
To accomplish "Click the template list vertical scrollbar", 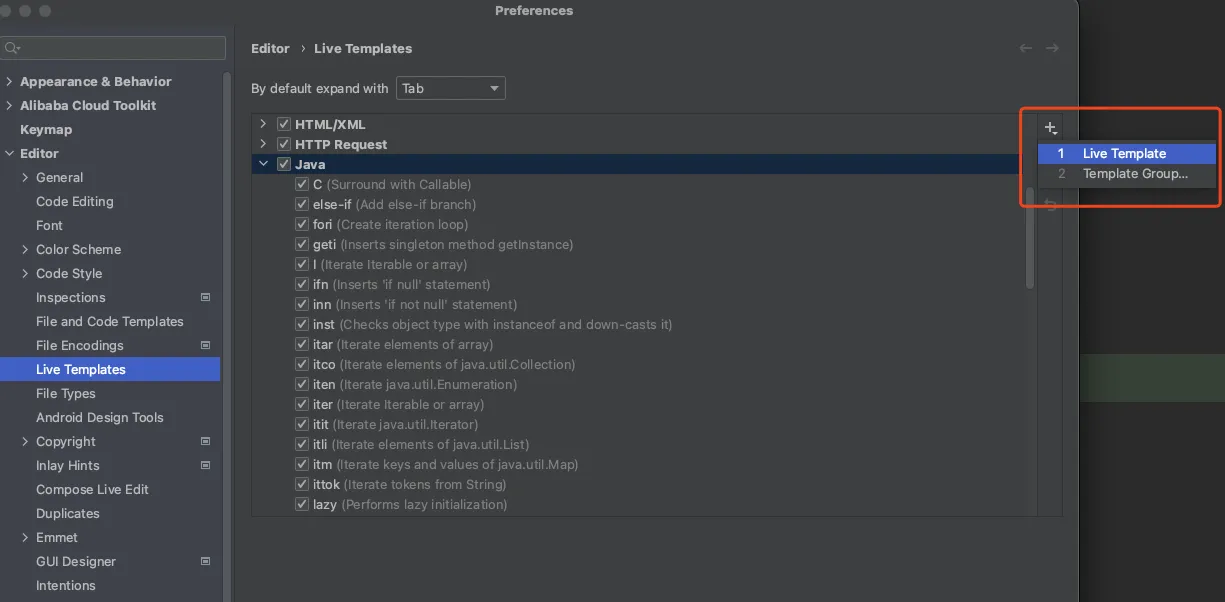I will 1030,240.
